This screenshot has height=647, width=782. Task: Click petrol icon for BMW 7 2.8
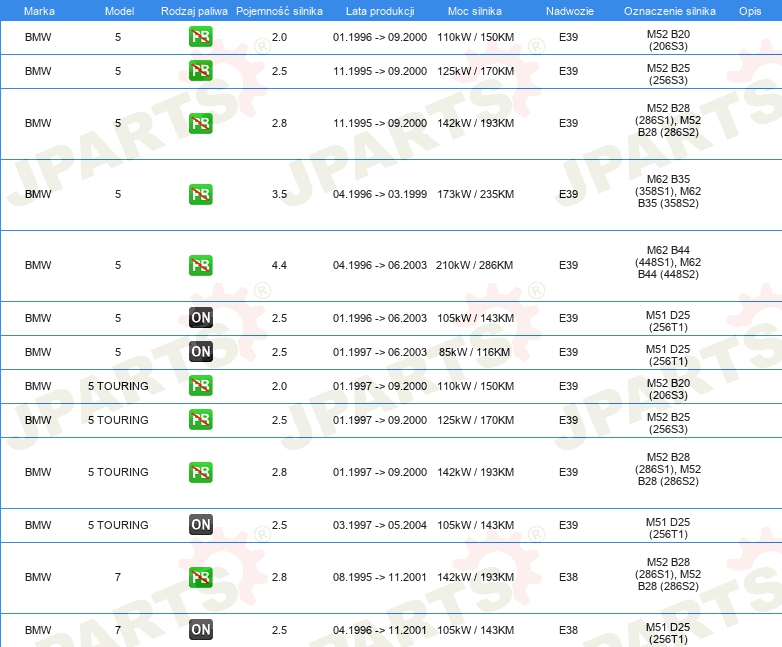coord(200,577)
